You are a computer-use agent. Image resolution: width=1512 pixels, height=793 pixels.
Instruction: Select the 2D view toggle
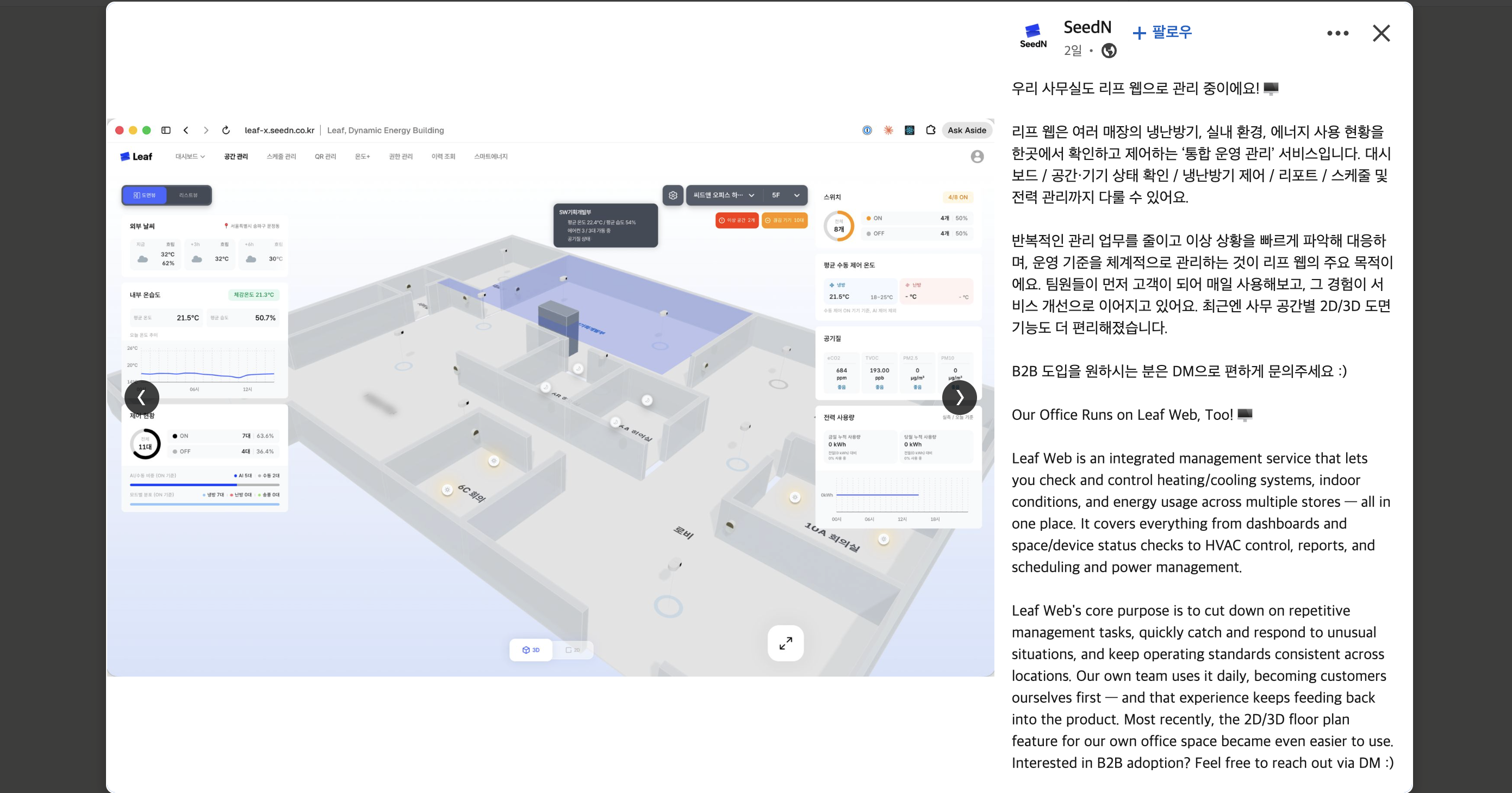(x=573, y=650)
